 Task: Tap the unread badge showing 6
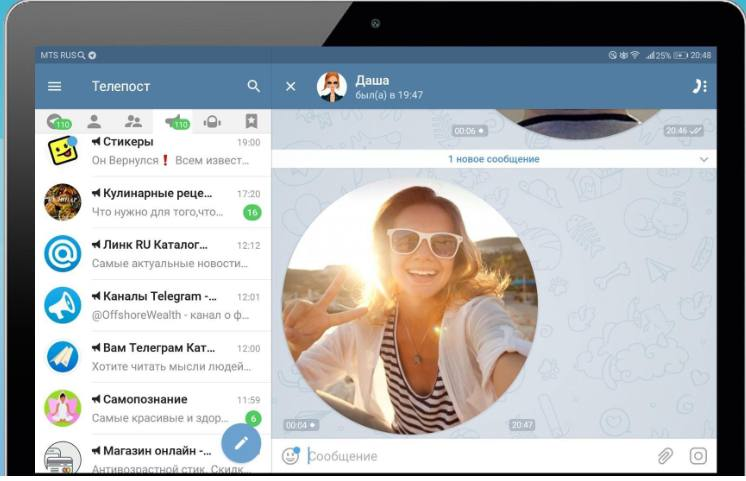point(254,418)
